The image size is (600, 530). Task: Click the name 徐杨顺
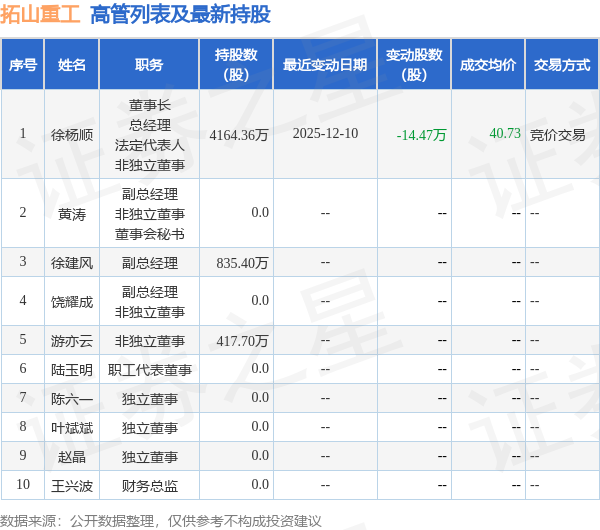[72, 135]
